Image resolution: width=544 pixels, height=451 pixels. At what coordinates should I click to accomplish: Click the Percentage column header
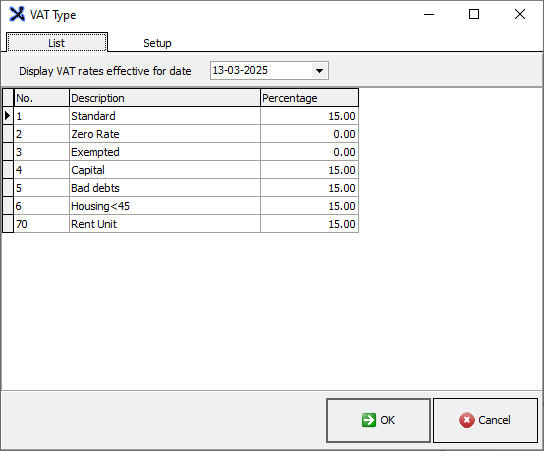309,98
